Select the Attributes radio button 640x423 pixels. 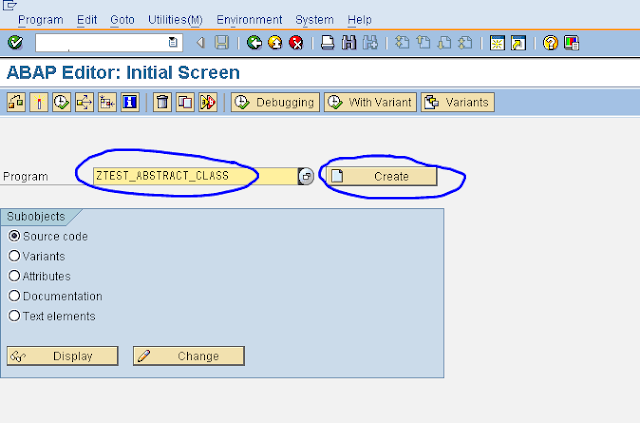14,276
